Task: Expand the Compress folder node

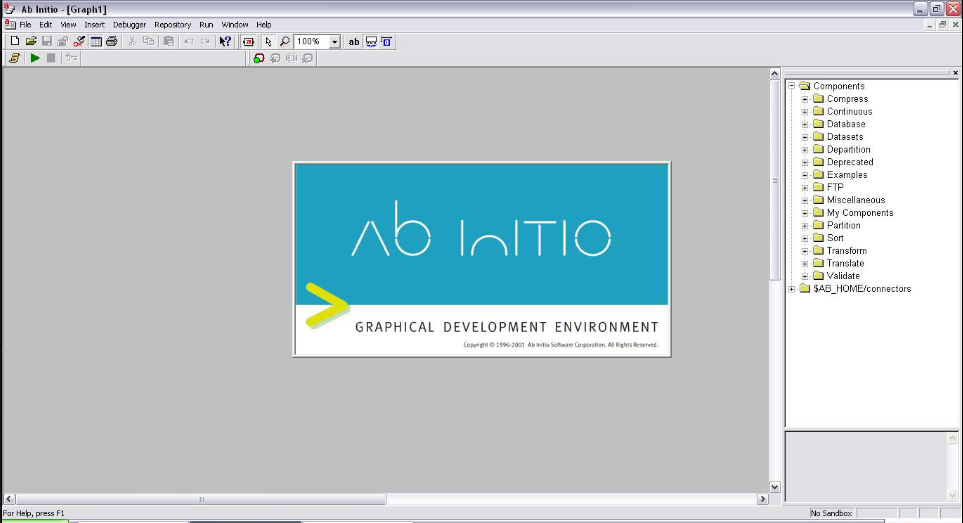Action: 805,99
